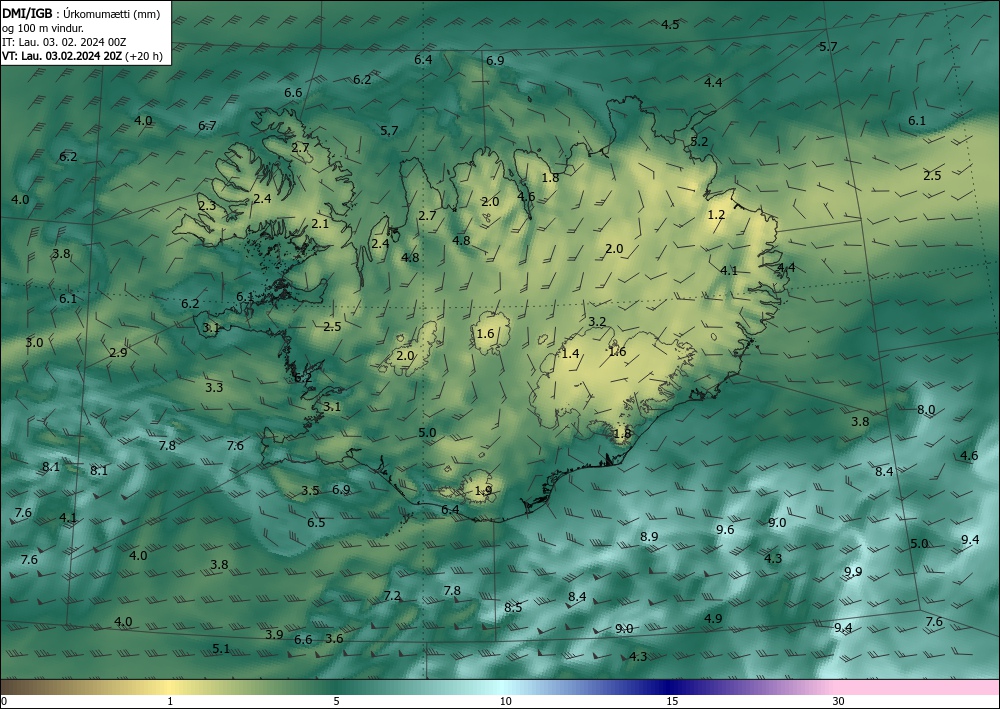This screenshot has width=1000, height=709.
Task: Click the map value "8.5"
Action: 513,608
